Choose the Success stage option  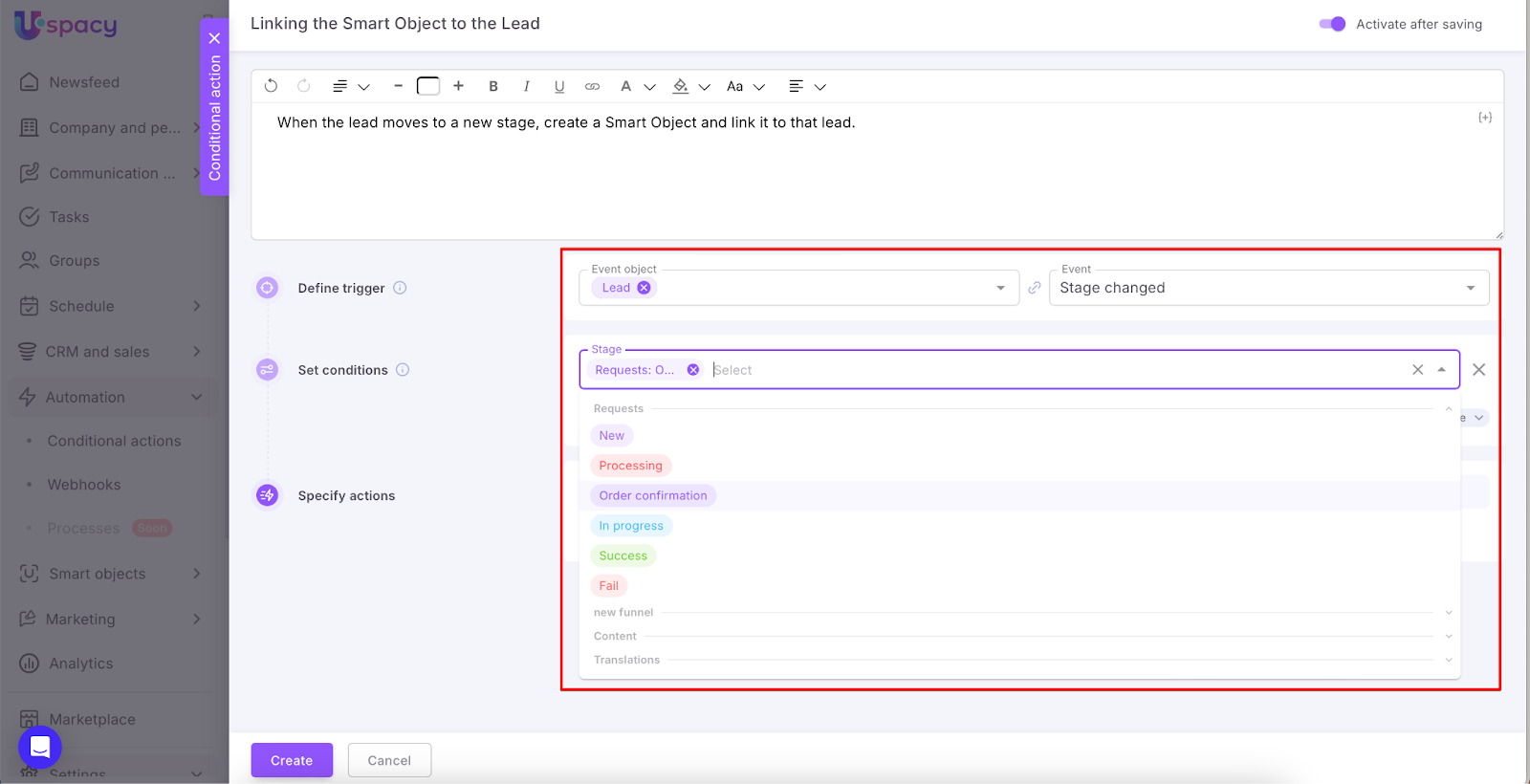point(623,555)
